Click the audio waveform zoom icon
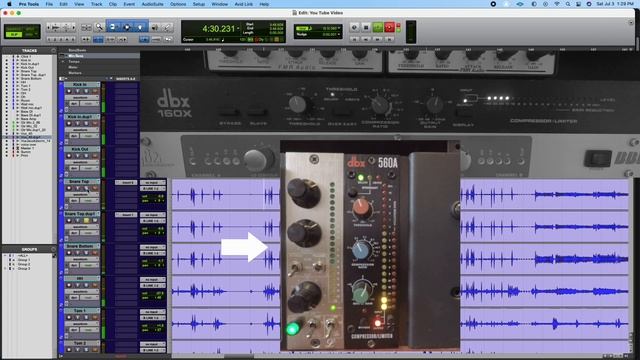 point(56,27)
